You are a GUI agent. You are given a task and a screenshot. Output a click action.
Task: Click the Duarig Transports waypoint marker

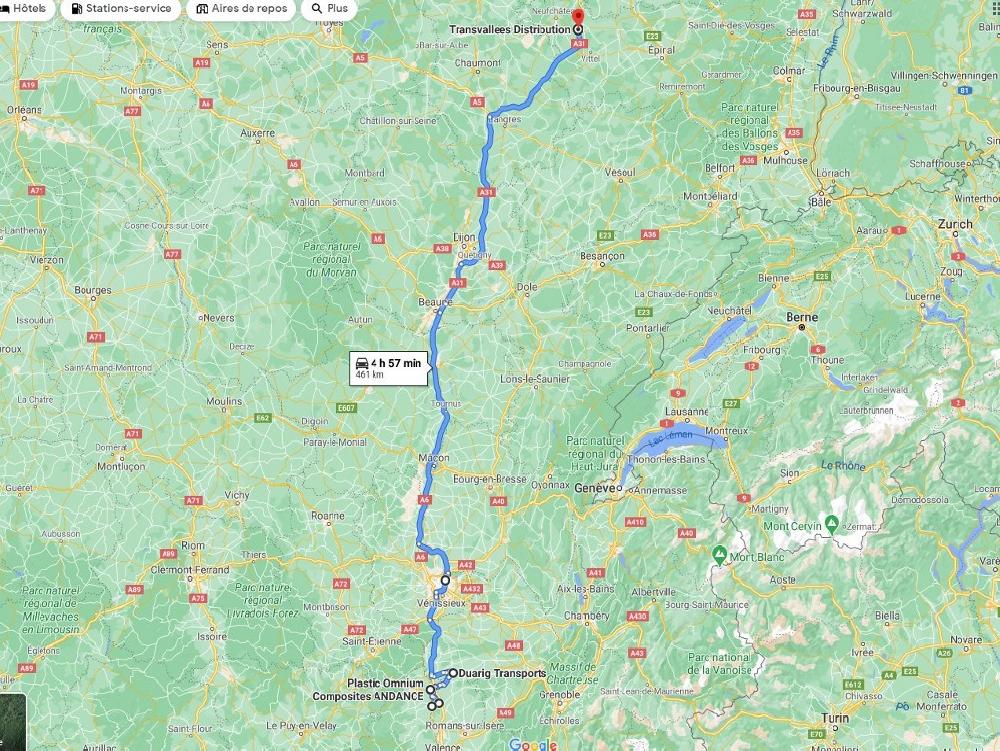tap(453, 673)
